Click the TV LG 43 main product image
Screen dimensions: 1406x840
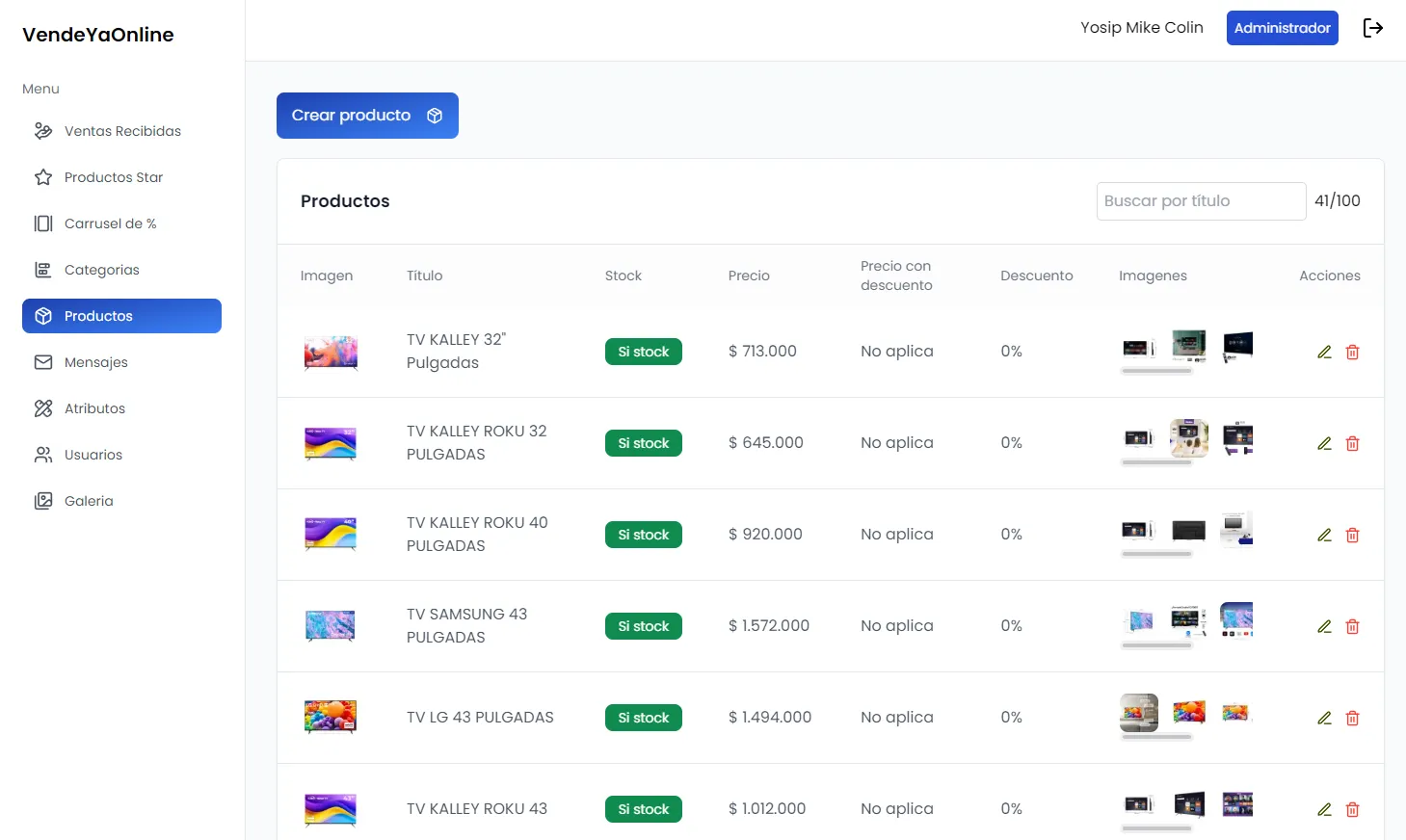point(331,718)
